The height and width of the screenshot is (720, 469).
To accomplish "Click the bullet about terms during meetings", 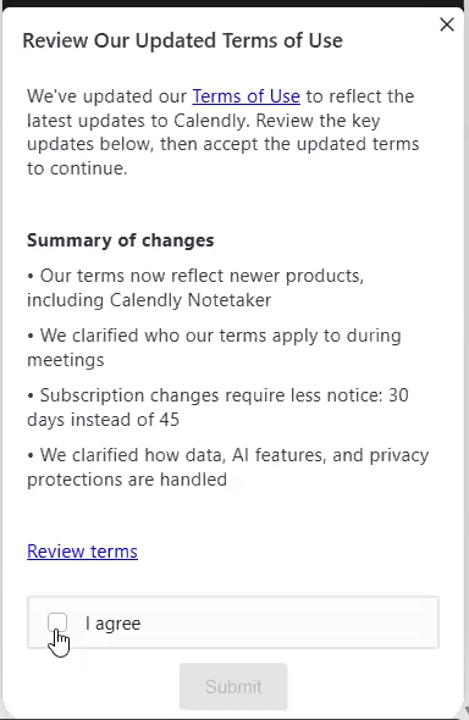I will [214, 348].
